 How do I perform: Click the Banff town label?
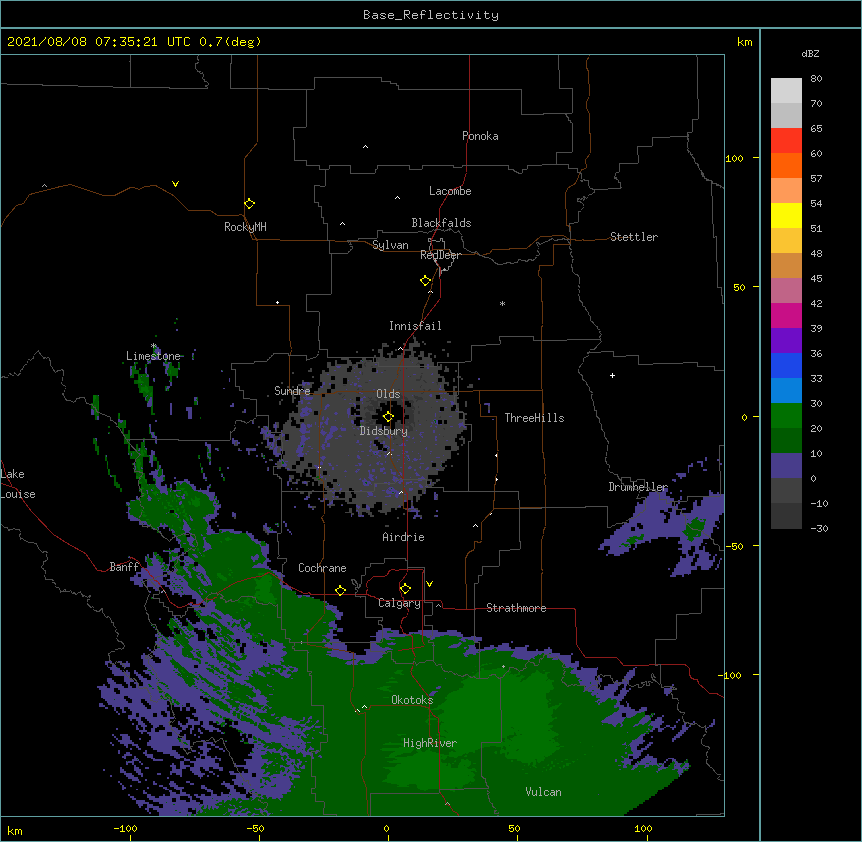(x=124, y=567)
